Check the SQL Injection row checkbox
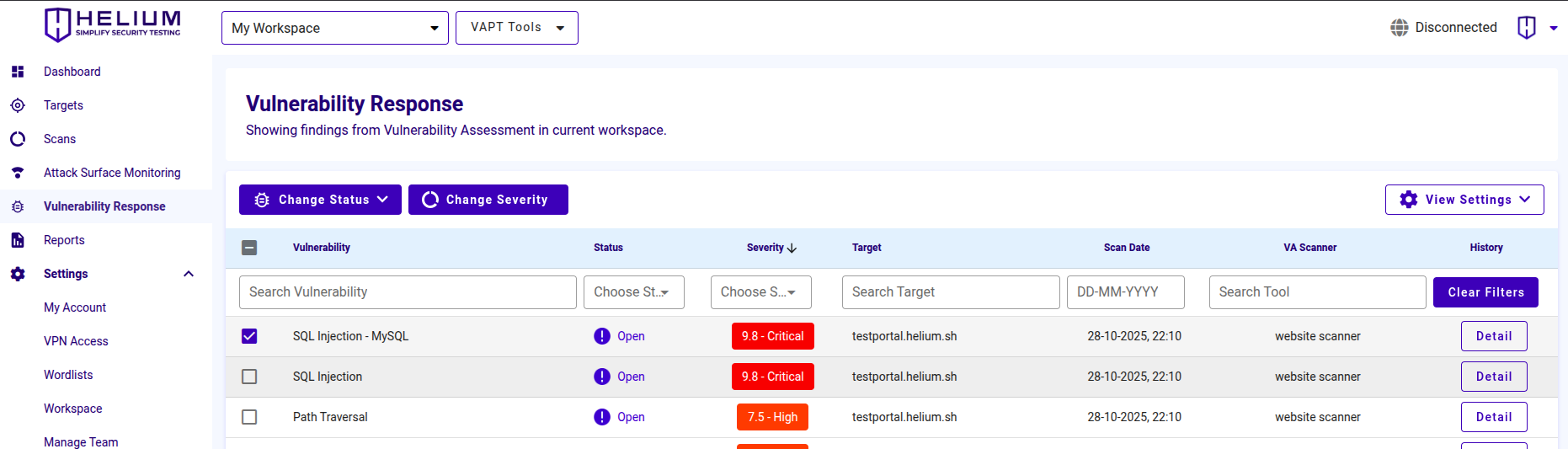This screenshot has width=1568, height=449. 249,377
